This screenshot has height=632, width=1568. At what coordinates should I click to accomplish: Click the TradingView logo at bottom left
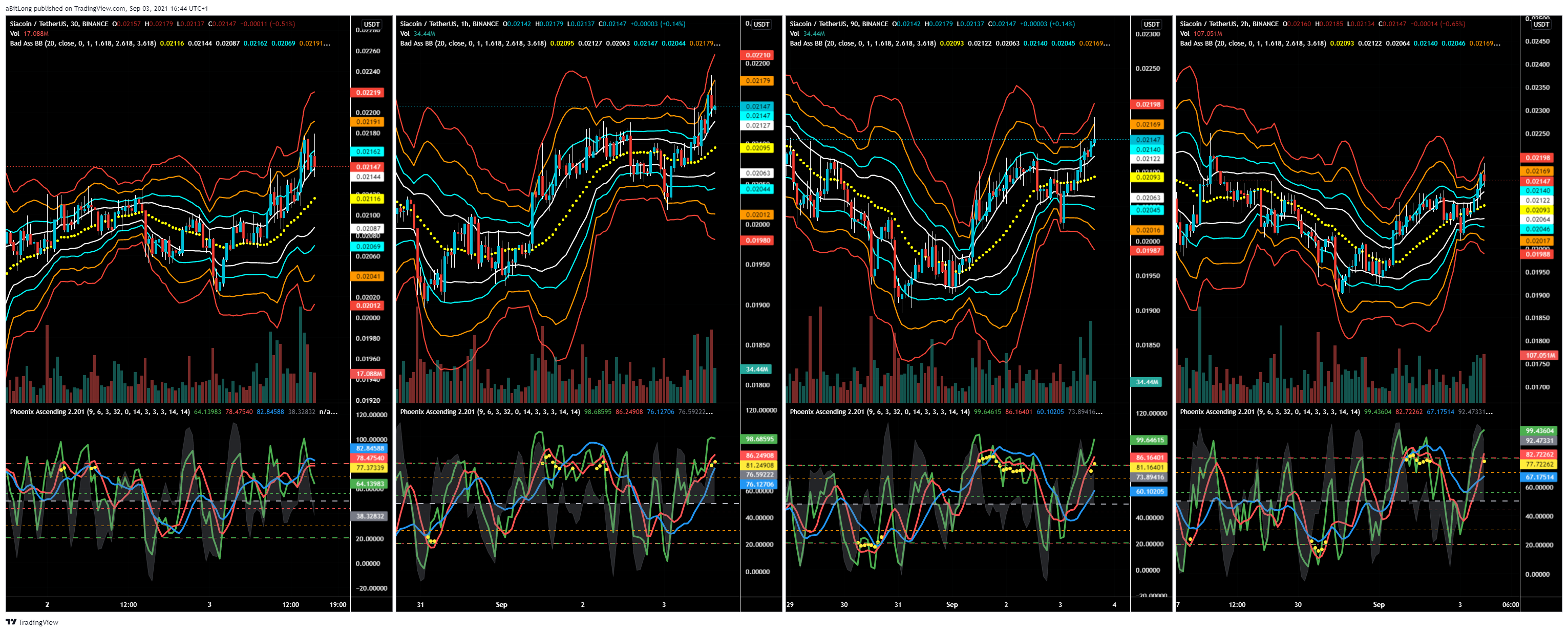[x=32, y=622]
